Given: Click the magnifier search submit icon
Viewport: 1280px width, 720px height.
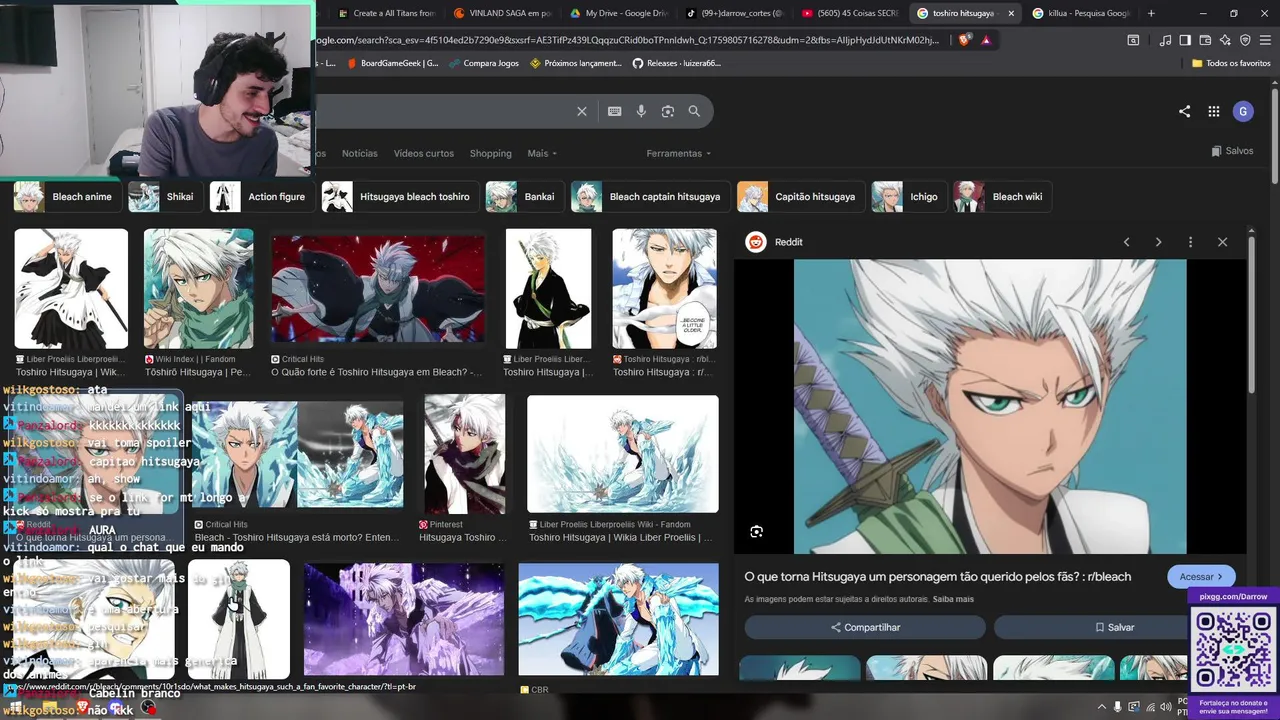Looking at the screenshot, I should [694, 111].
